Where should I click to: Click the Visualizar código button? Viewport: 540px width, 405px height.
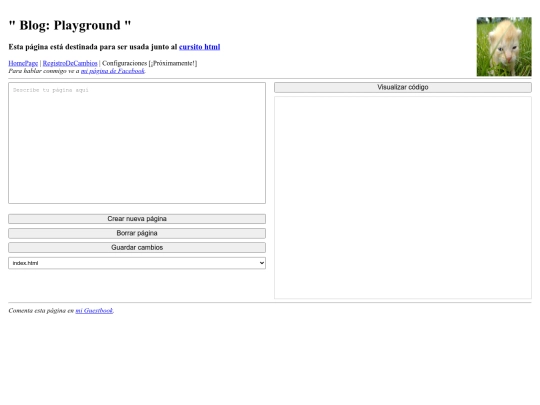[403, 87]
